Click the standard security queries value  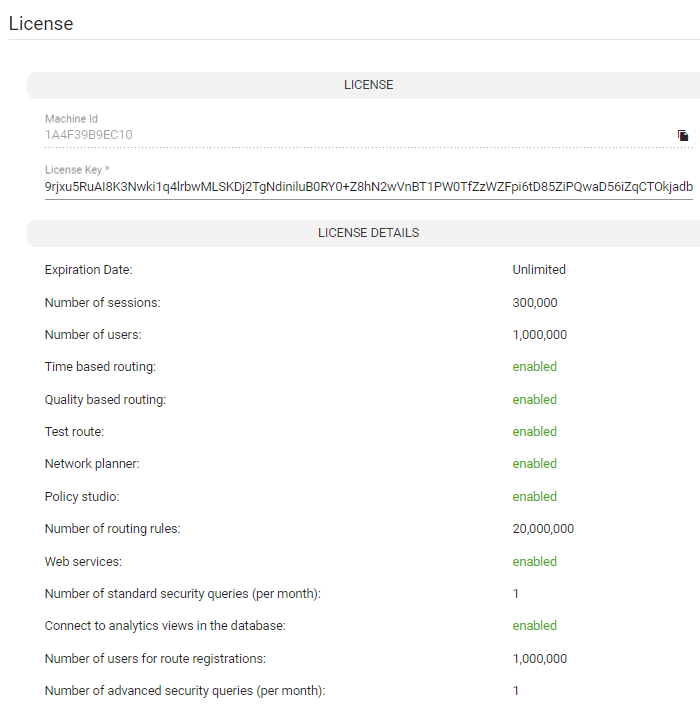516,594
